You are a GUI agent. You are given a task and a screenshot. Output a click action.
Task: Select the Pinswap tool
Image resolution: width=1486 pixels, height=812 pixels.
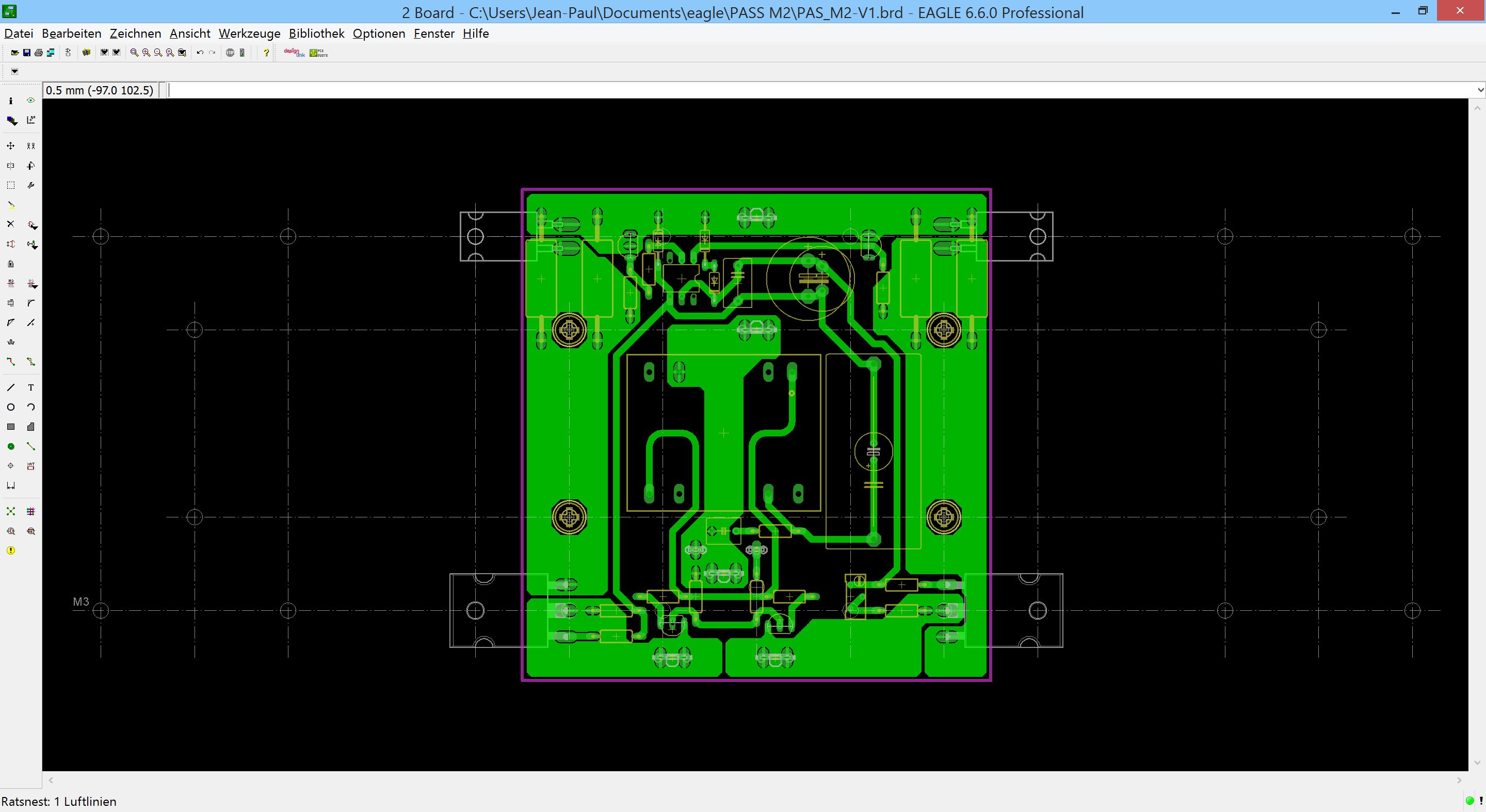click(x=10, y=244)
